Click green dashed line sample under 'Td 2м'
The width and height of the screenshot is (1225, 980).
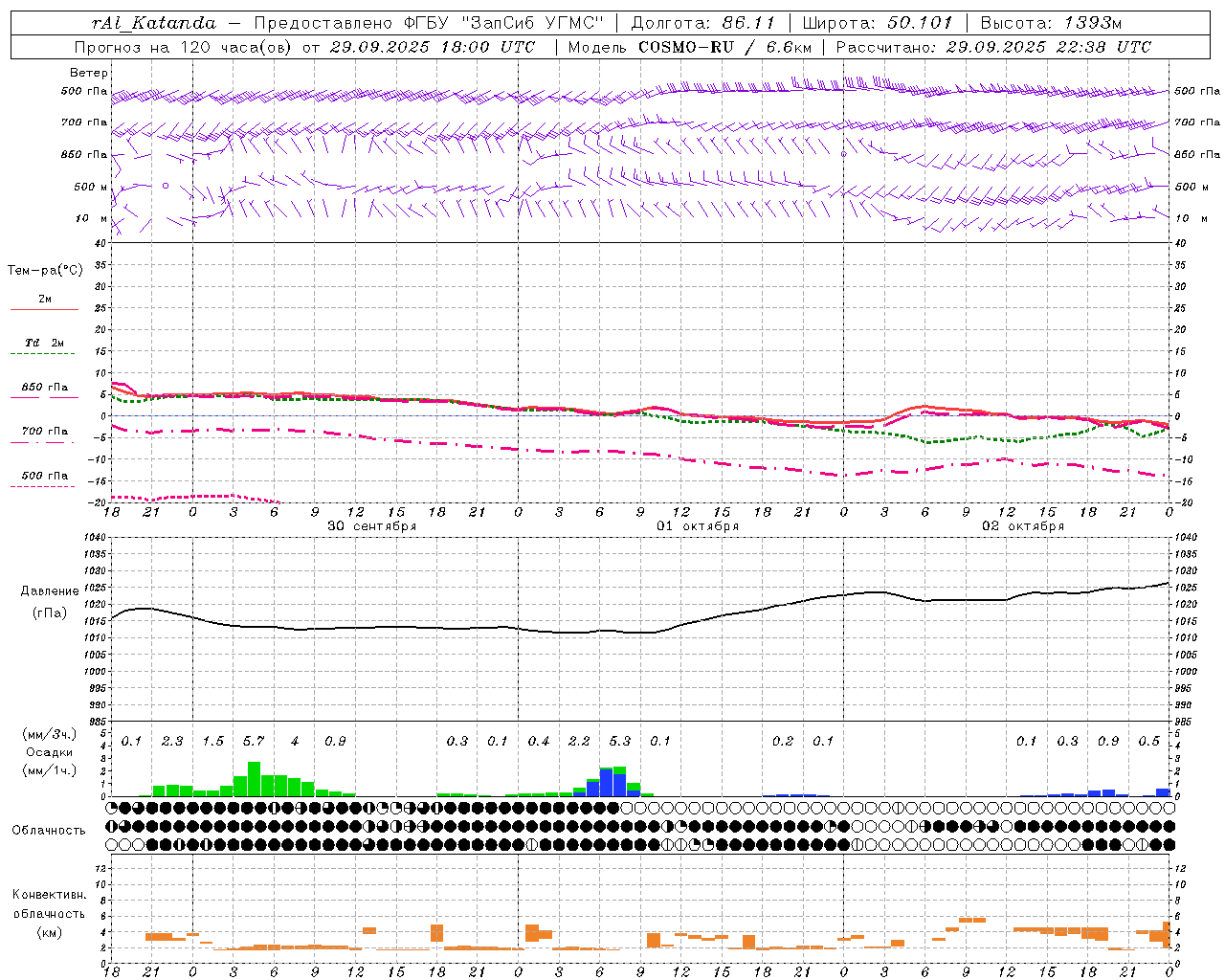click(x=44, y=353)
